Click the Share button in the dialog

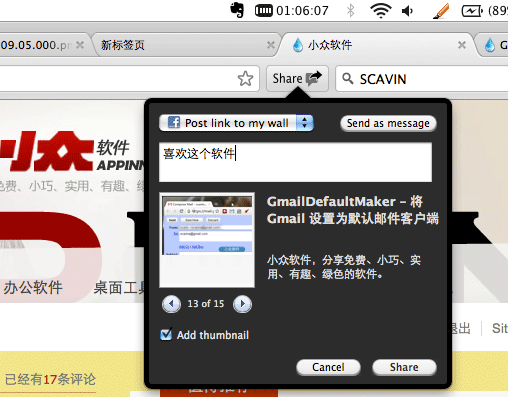(404, 367)
